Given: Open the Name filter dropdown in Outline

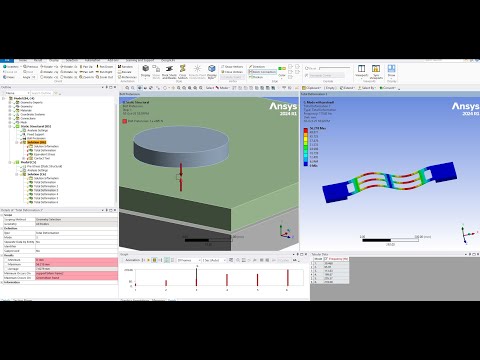Looking at the screenshot, I should pos(17,93).
